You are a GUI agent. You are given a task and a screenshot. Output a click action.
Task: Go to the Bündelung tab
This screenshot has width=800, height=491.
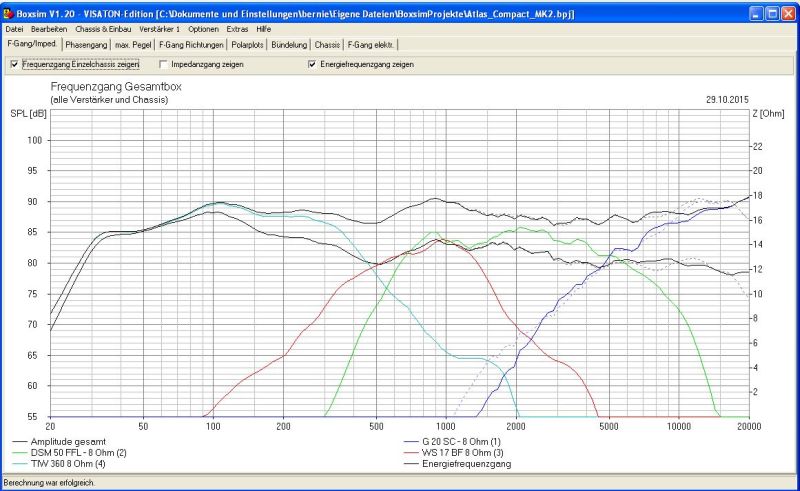(x=290, y=45)
